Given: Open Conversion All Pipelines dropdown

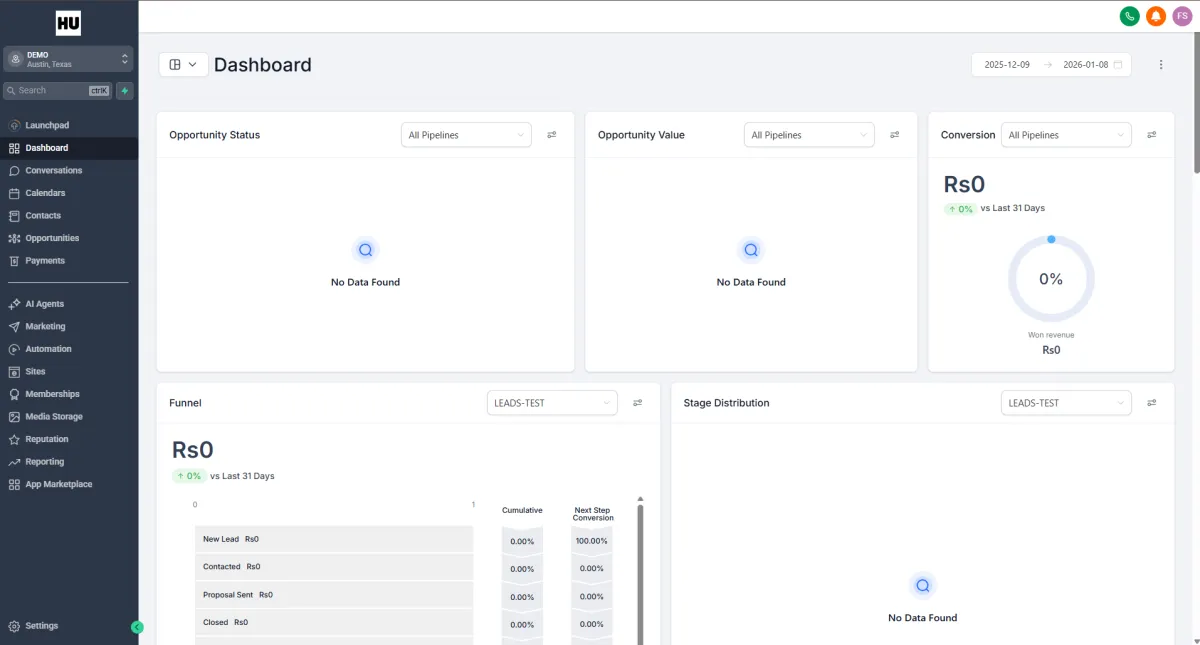Looking at the screenshot, I should (x=1066, y=135).
